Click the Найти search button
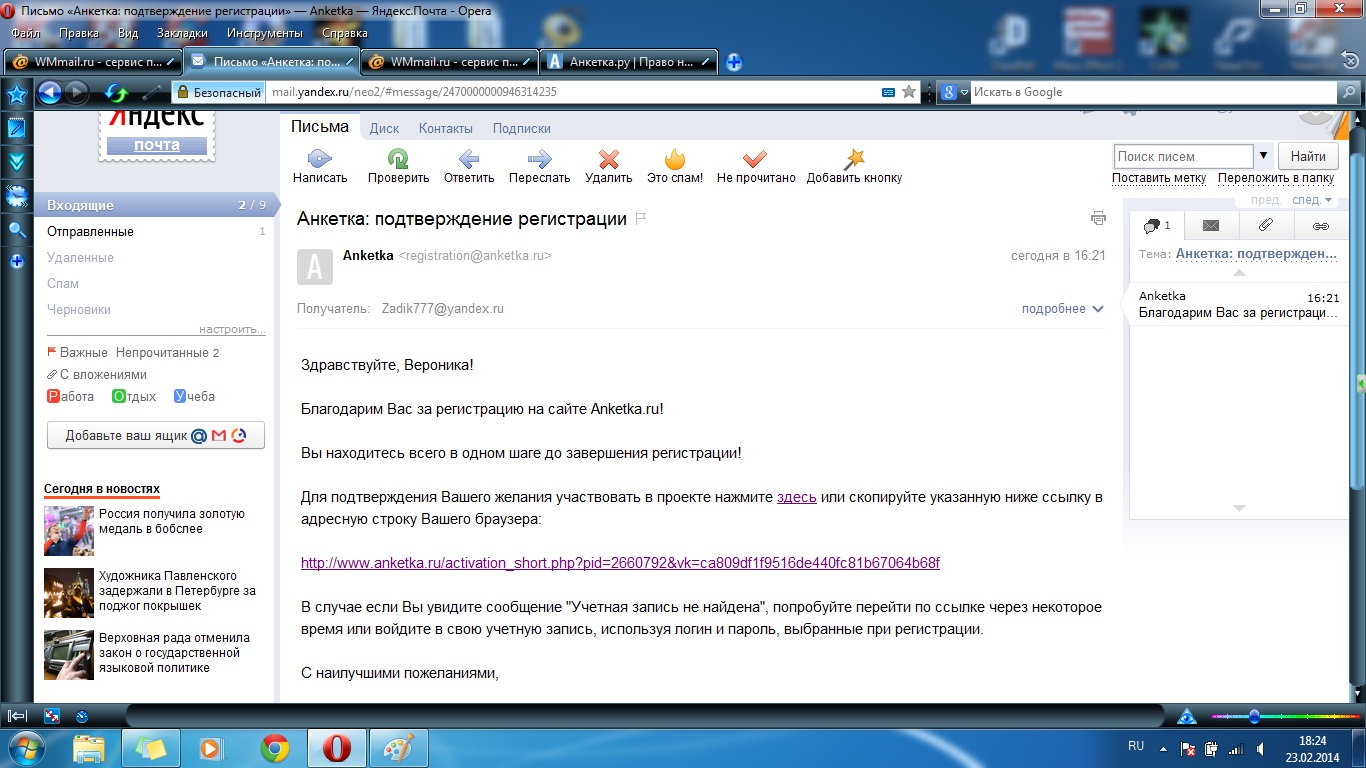1366x768 pixels. (x=1308, y=156)
